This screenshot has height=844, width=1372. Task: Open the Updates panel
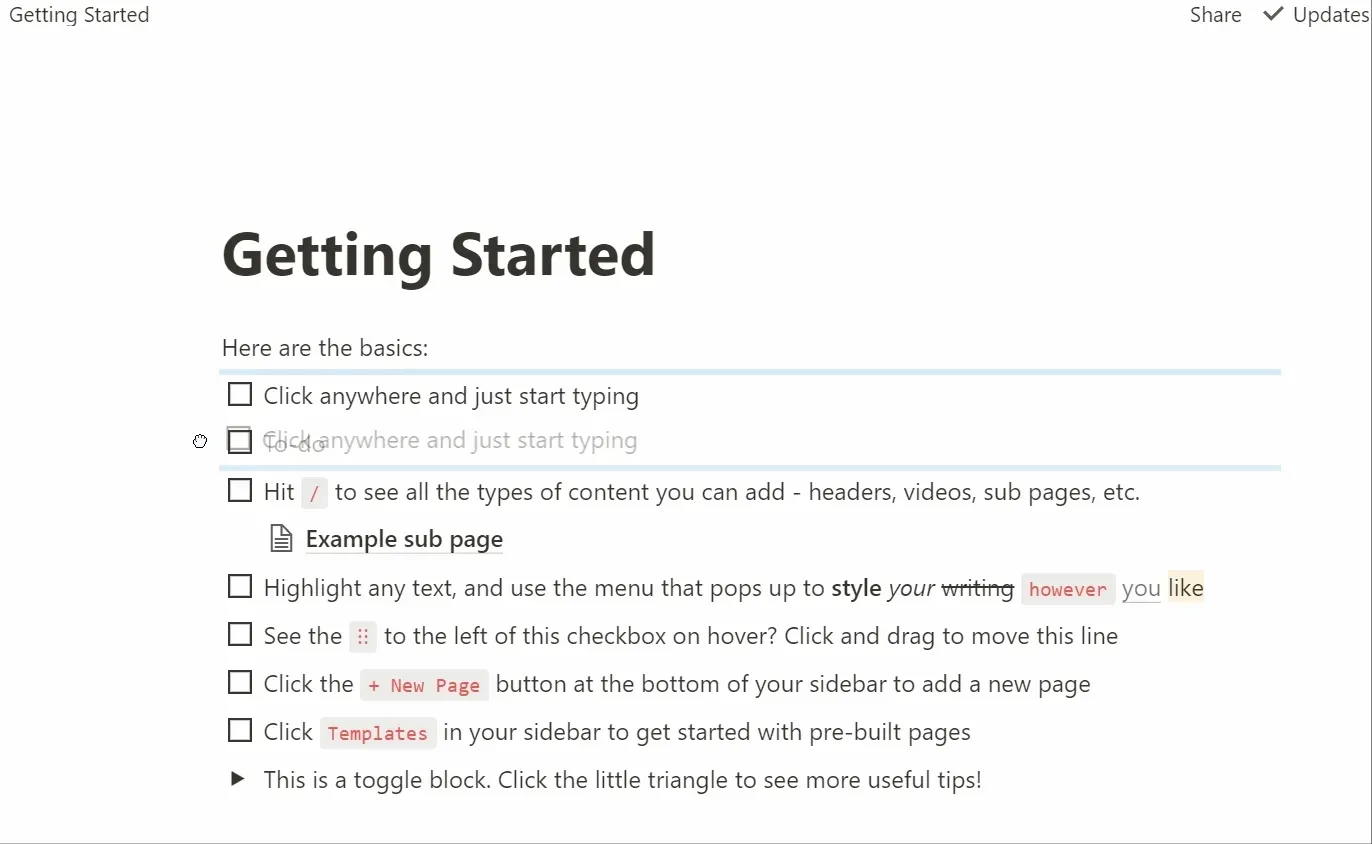coord(1330,15)
